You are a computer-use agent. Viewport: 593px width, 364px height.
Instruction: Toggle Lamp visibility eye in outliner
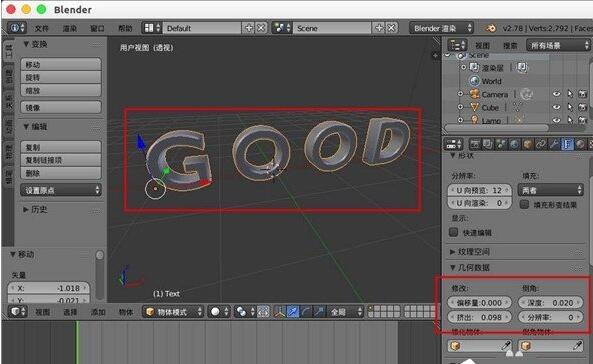pyautogui.click(x=556, y=120)
